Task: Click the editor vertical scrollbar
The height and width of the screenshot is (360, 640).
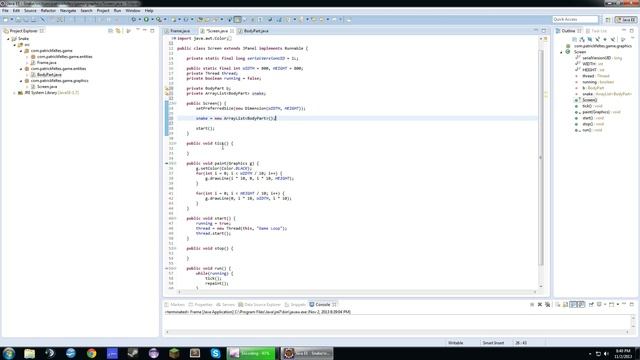Action: 541,157
